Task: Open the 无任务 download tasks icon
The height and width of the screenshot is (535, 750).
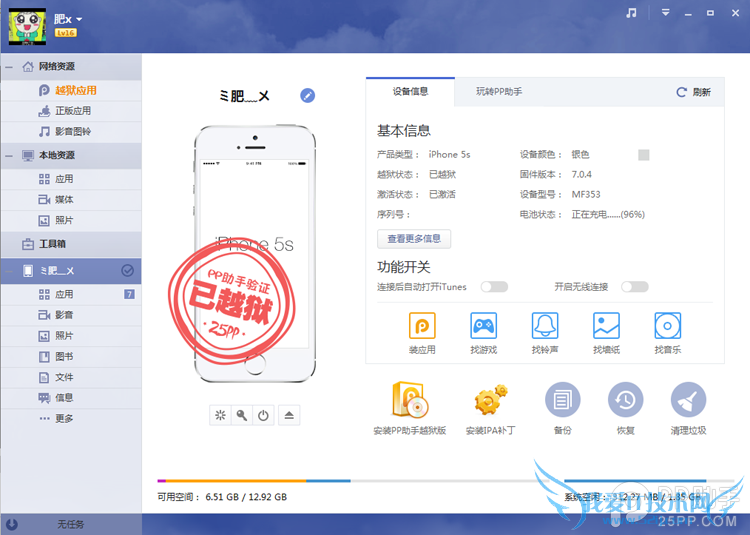Action: pyautogui.click(x=11, y=524)
